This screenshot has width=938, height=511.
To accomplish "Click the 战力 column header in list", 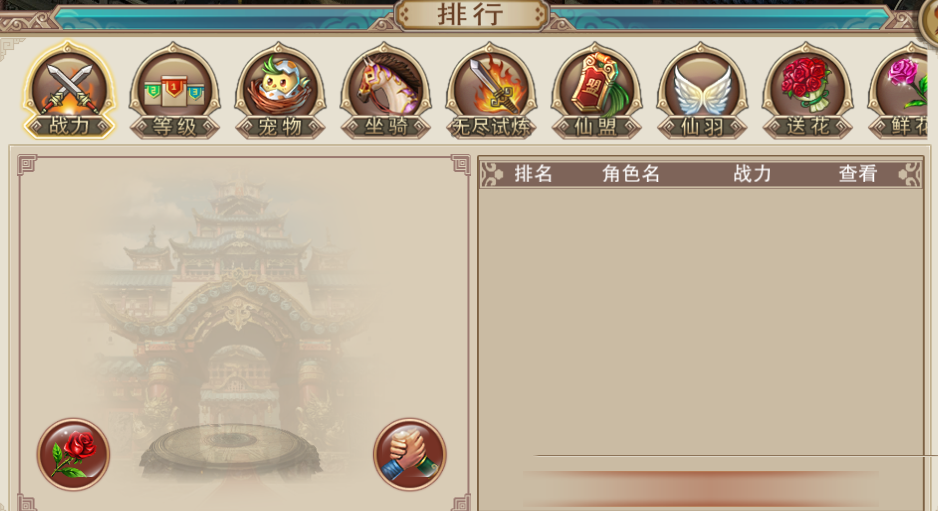I will click(x=752, y=174).
